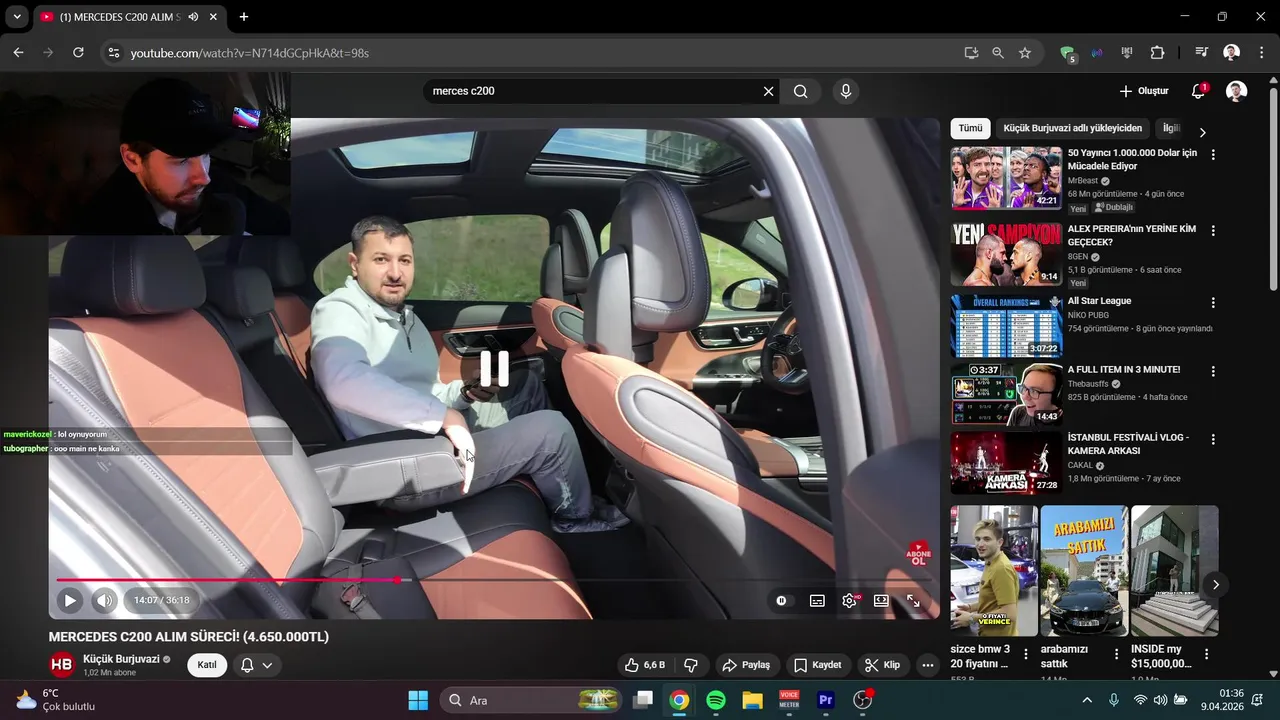This screenshot has width=1280, height=720.
Task: Open the Chrome three-dot menu
Action: pos(1262,53)
